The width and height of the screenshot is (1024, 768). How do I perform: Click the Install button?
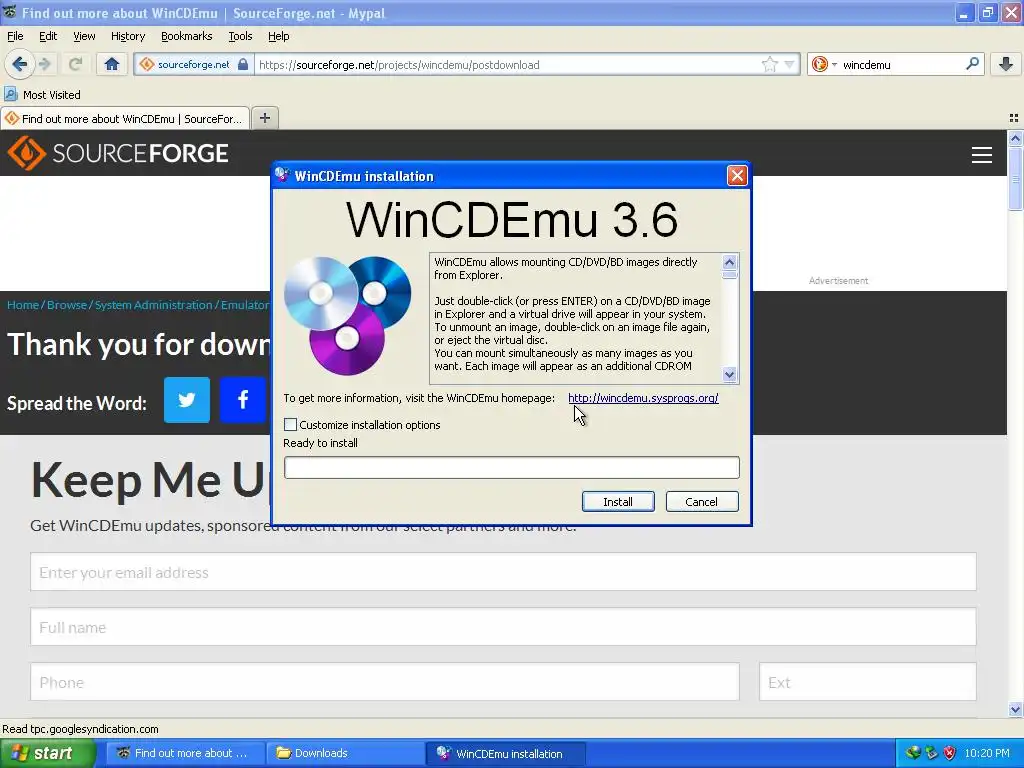click(x=618, y=502)
